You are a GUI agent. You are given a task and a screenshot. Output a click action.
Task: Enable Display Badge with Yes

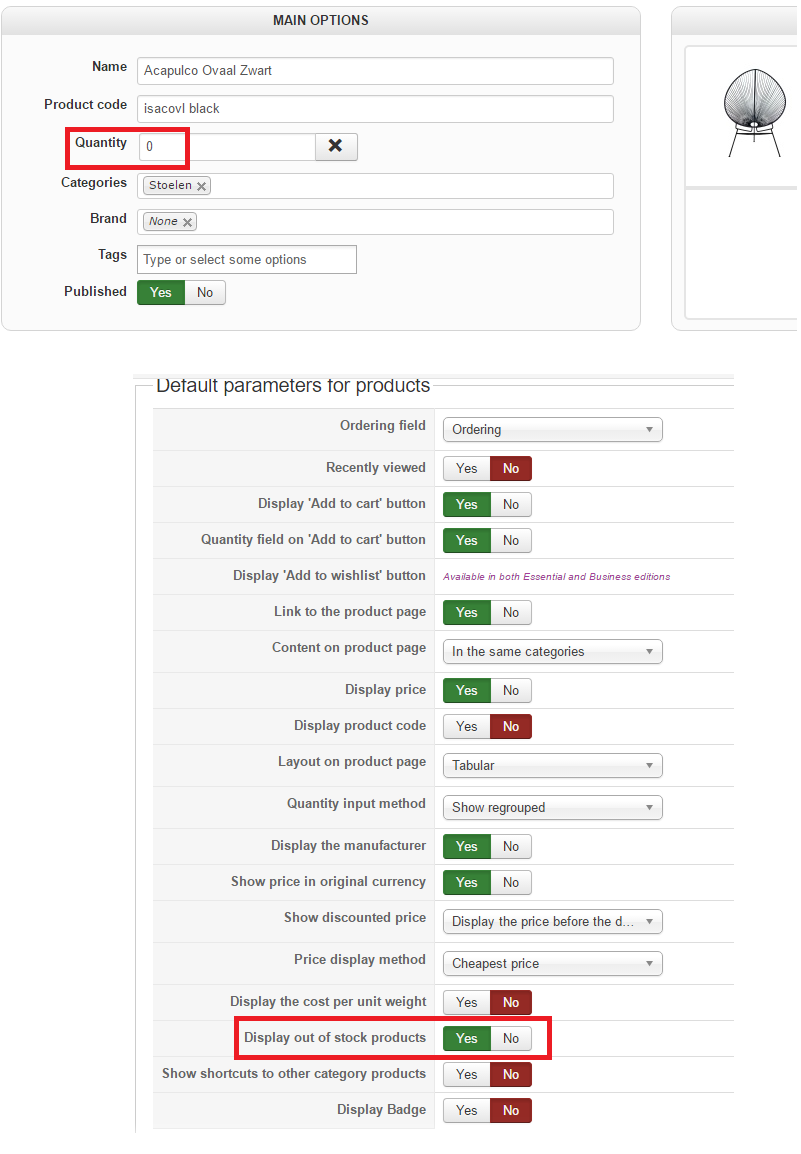point(467,1110)
